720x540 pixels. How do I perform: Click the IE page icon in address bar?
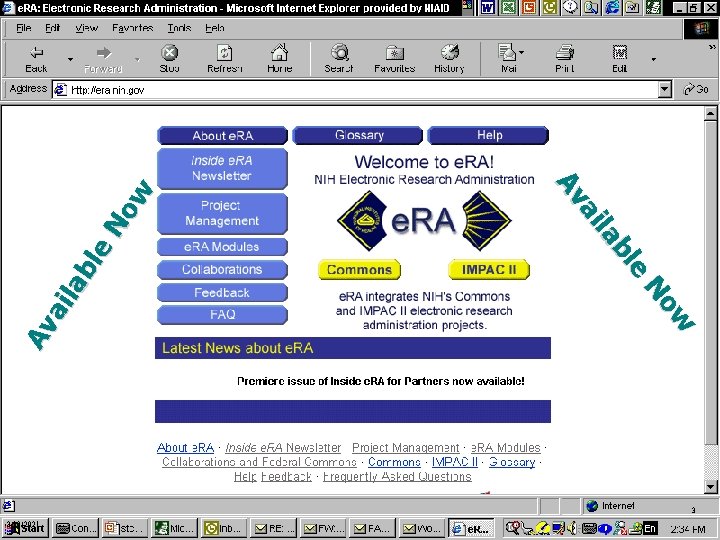[x=60, y=90]
